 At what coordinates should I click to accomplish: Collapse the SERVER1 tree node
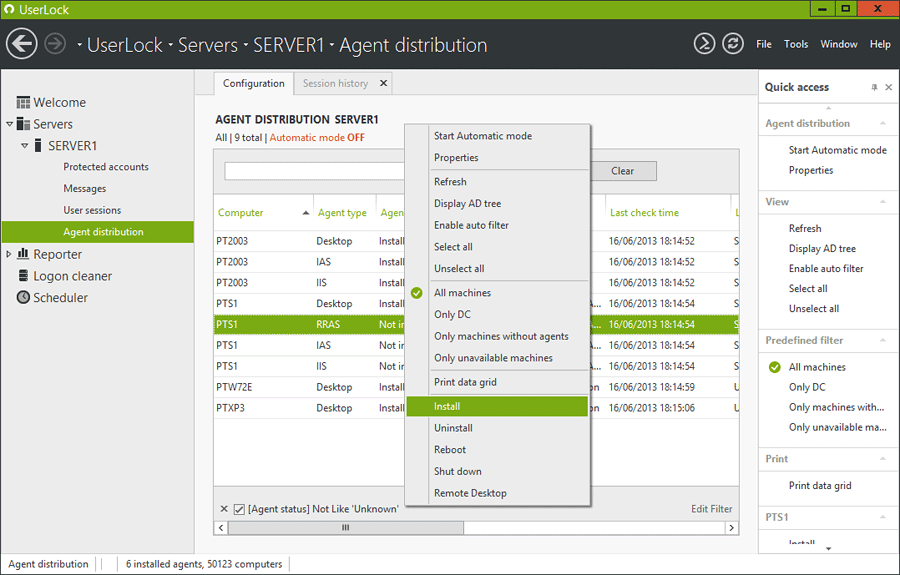tap(25, 146)
